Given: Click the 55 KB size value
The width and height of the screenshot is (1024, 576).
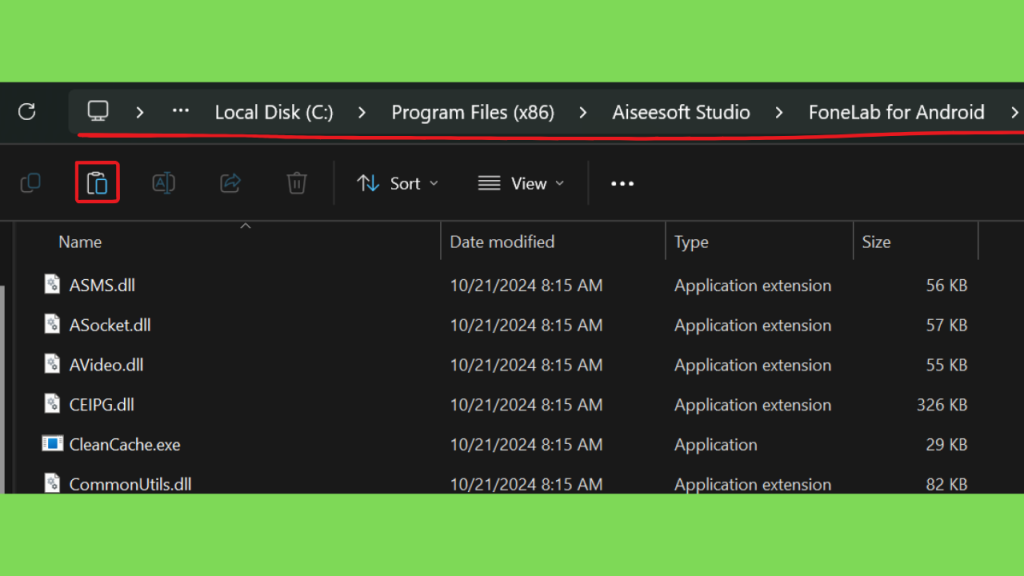Looking at the screenshot, I should point(946,365).
